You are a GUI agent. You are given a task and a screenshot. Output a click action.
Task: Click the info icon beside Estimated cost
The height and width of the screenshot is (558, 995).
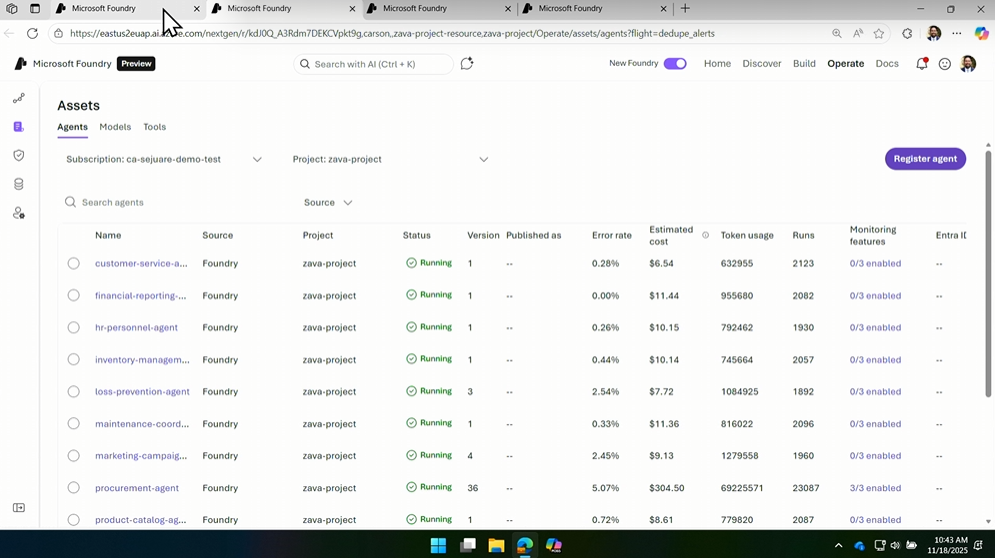pos(705,235)
